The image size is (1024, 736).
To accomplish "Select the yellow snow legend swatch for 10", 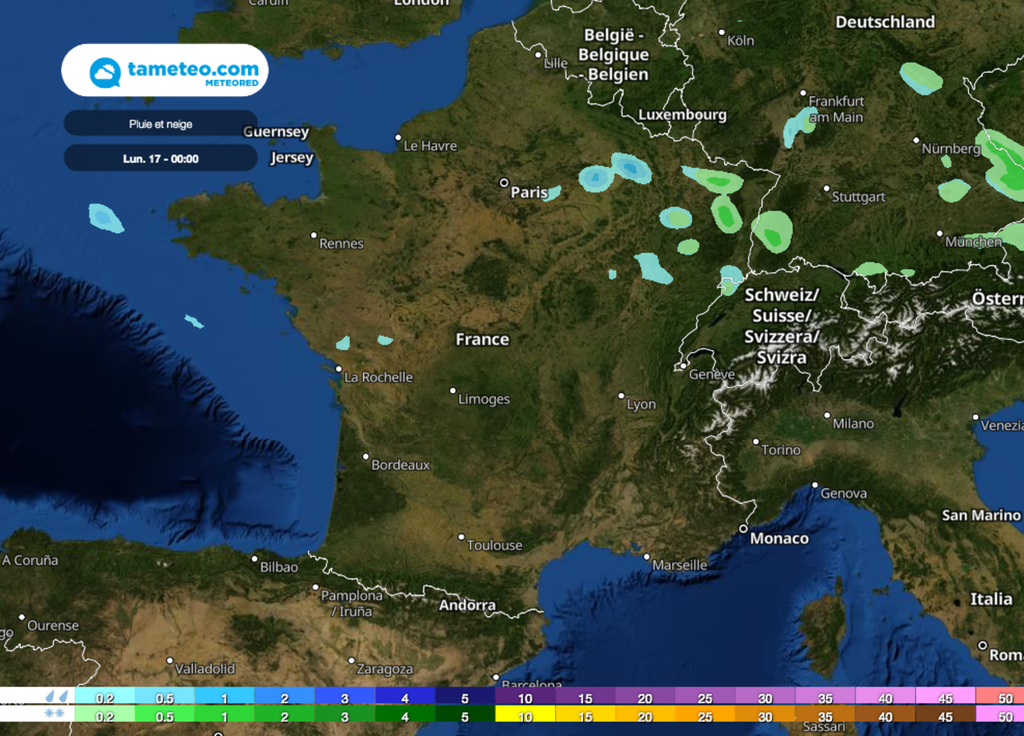I will [524, 715].
